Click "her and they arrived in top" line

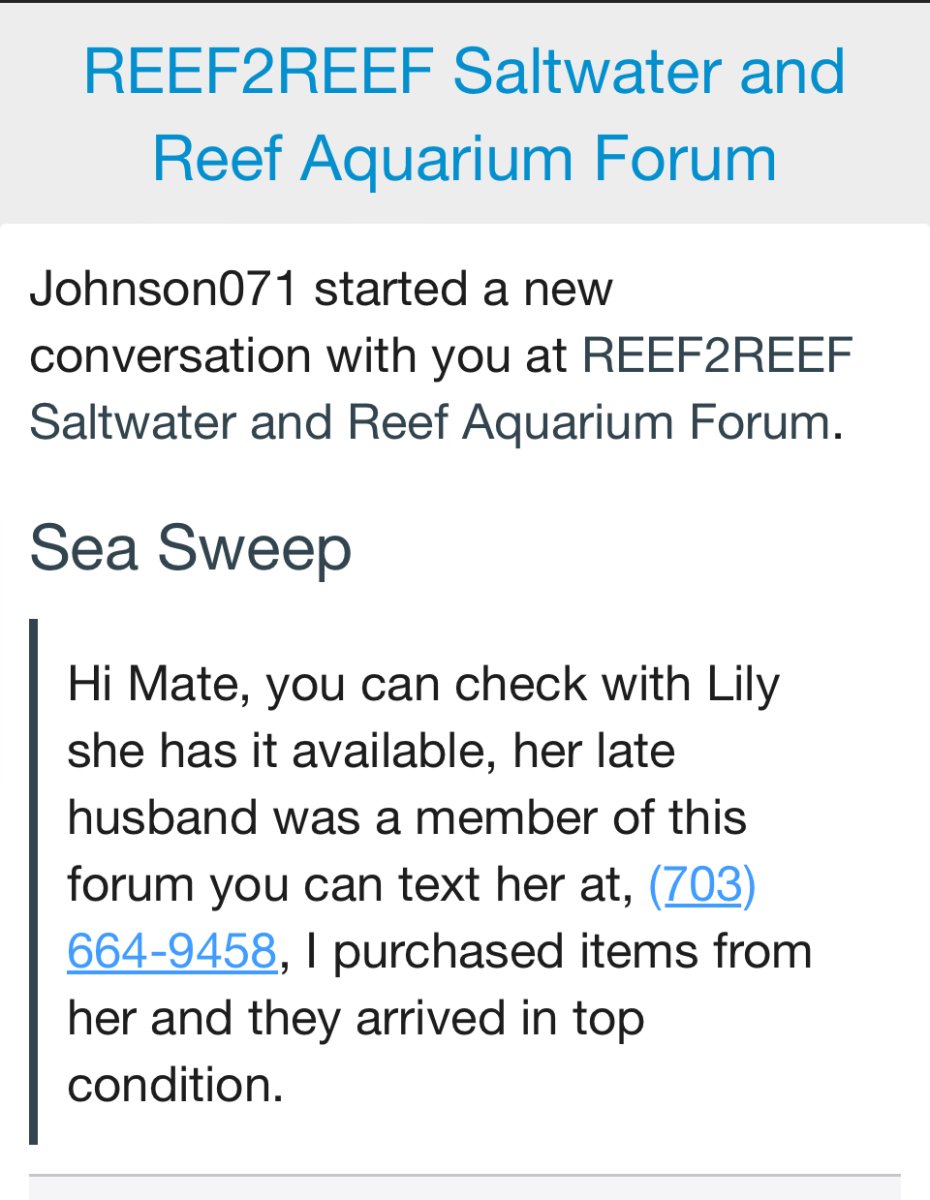tap(355, 1018)
